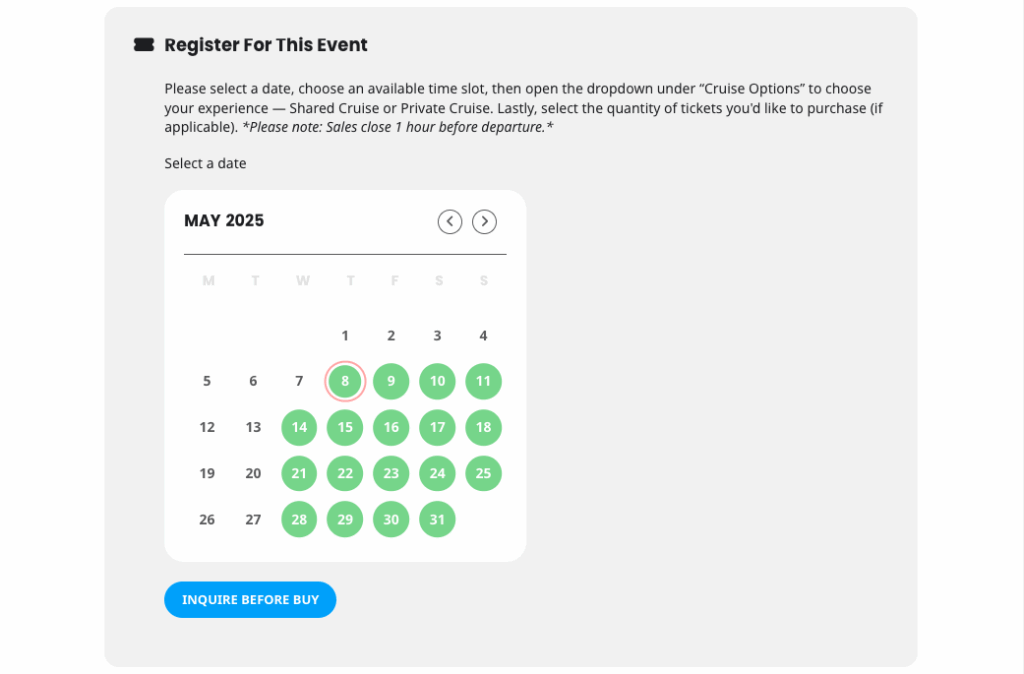Choose May 14 on the calendar
The height and width of the screenshot is (674, 1024).
click(x=299, y=427)
